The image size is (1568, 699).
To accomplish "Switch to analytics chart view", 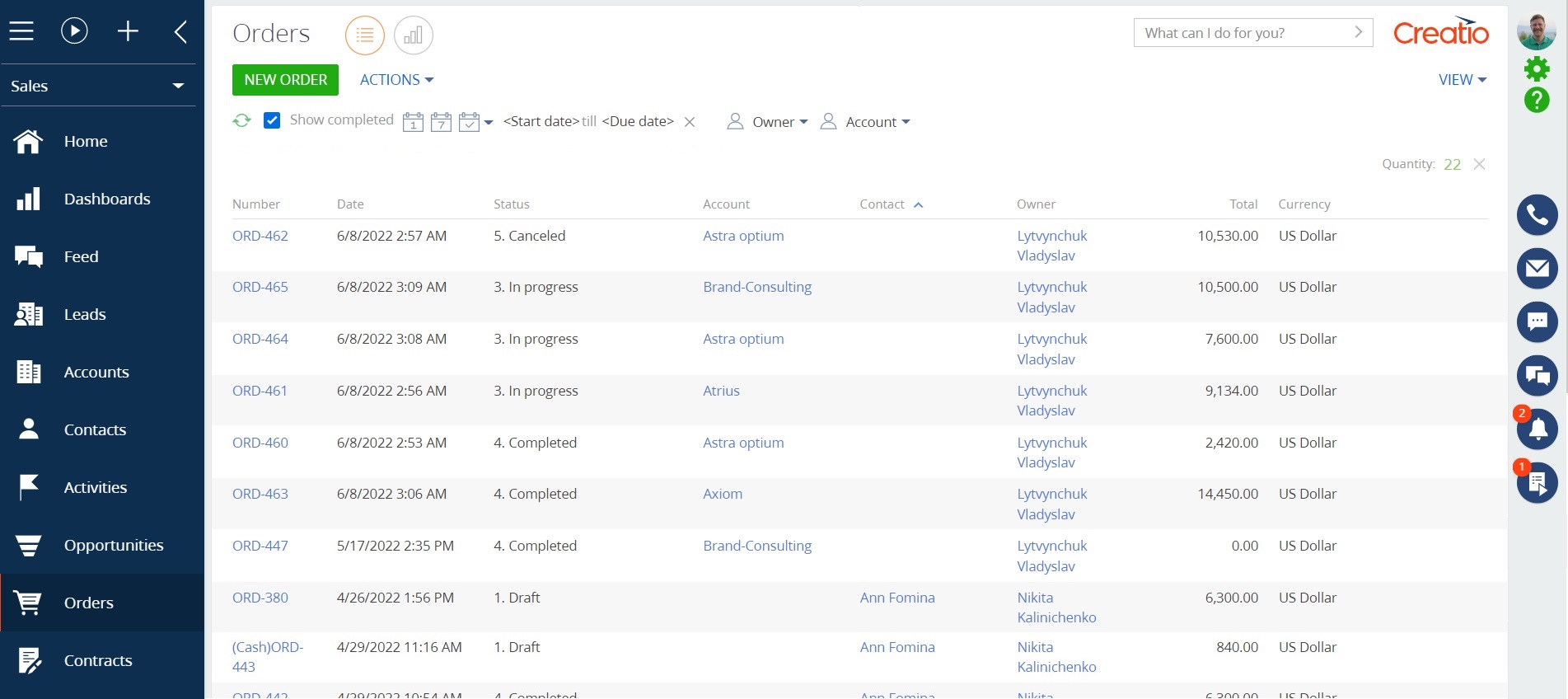I will pyautogui.click(x=413, y=35).
